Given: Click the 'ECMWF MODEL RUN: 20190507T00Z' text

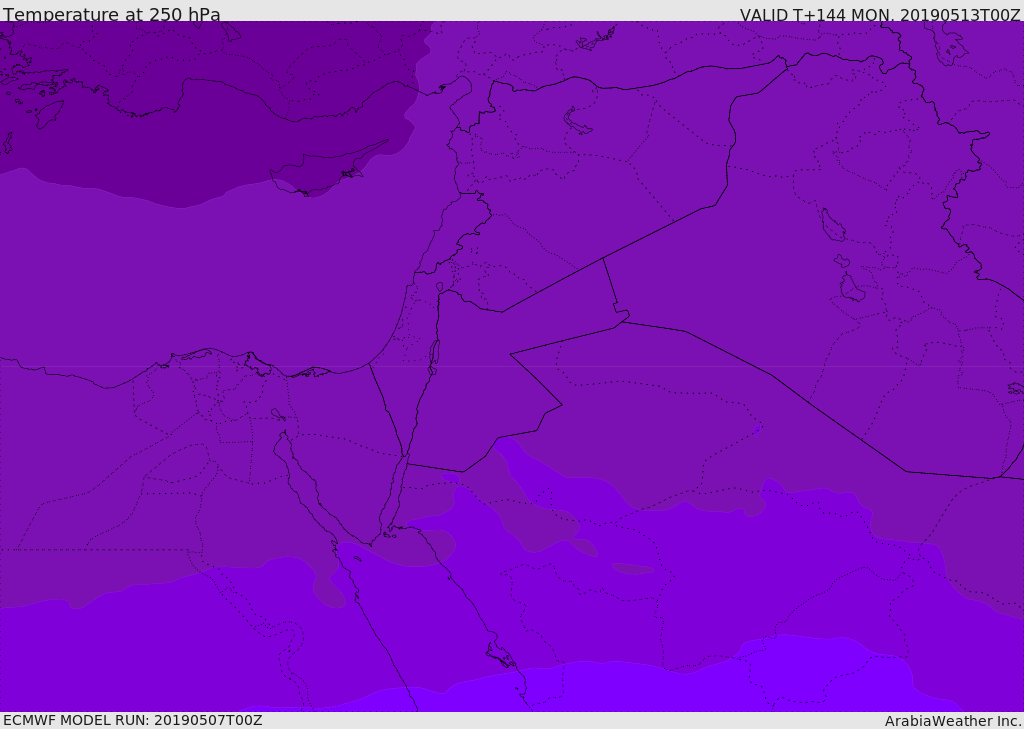Looking at the screenshot, I should point(133,720).
